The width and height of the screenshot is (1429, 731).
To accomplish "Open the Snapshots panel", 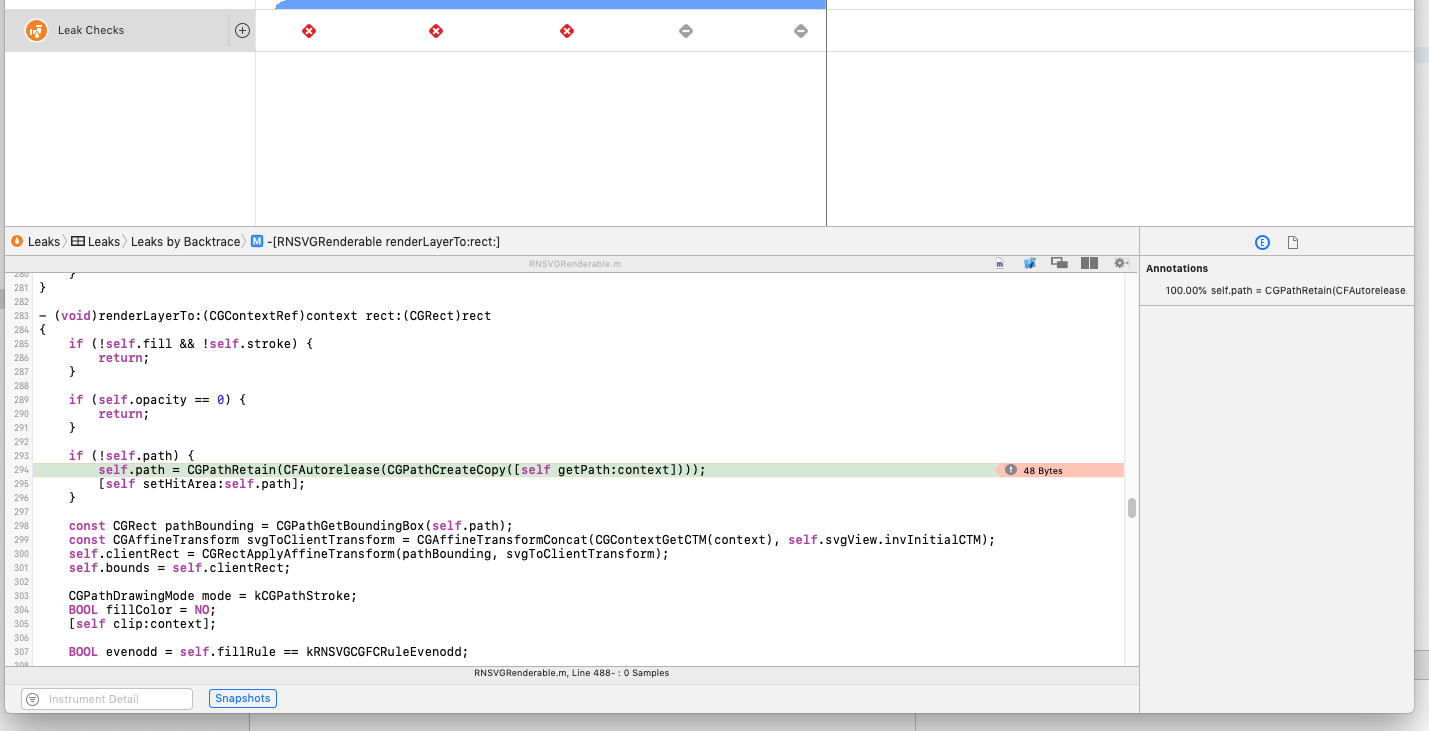I will [242, 698].
